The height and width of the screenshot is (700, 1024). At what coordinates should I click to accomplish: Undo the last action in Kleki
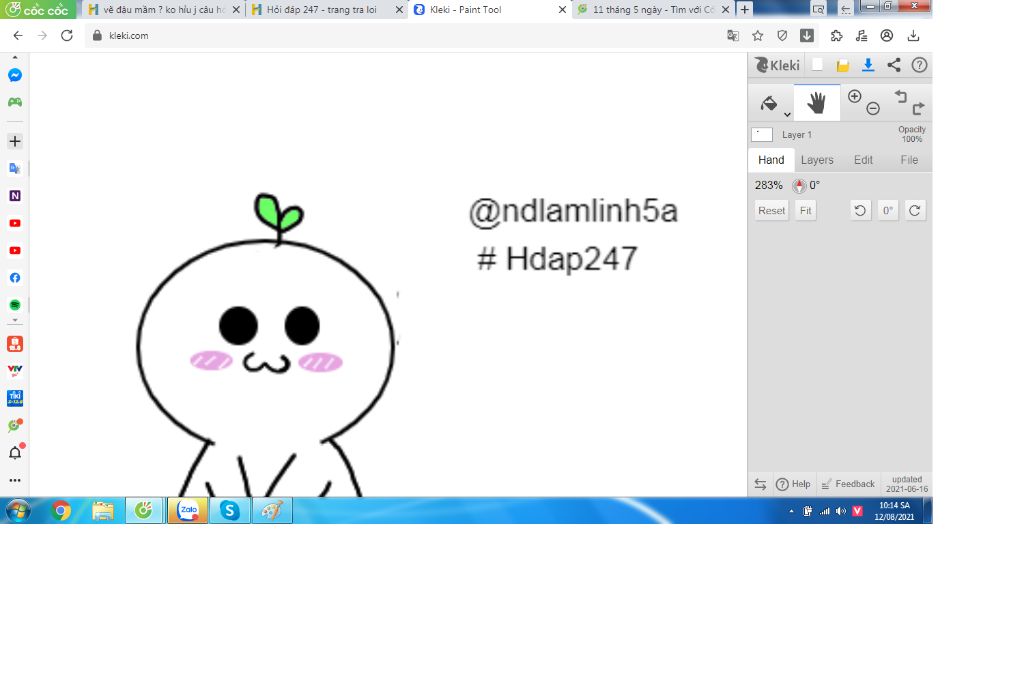901,97
